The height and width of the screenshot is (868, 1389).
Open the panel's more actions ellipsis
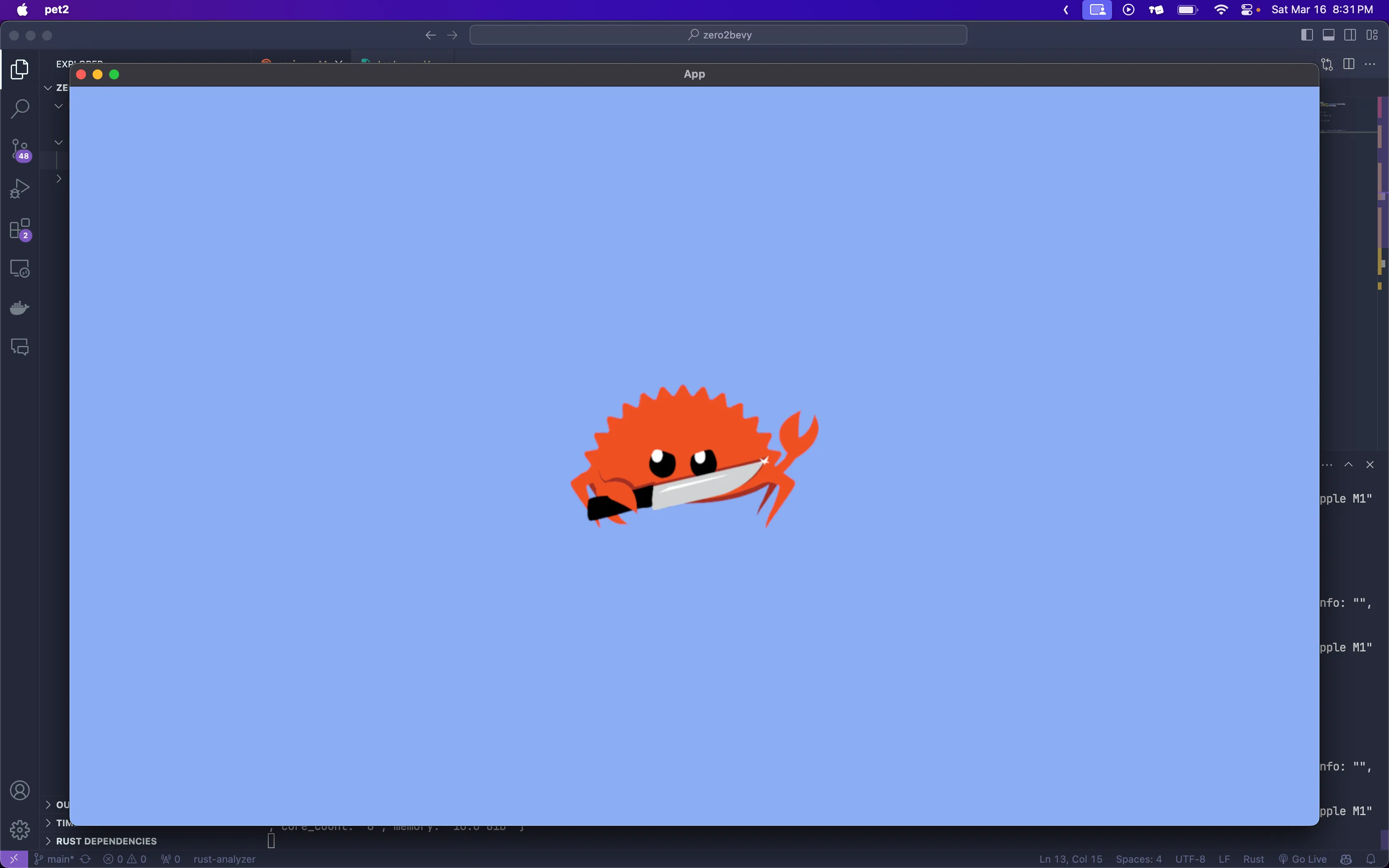pos(1327,465)
